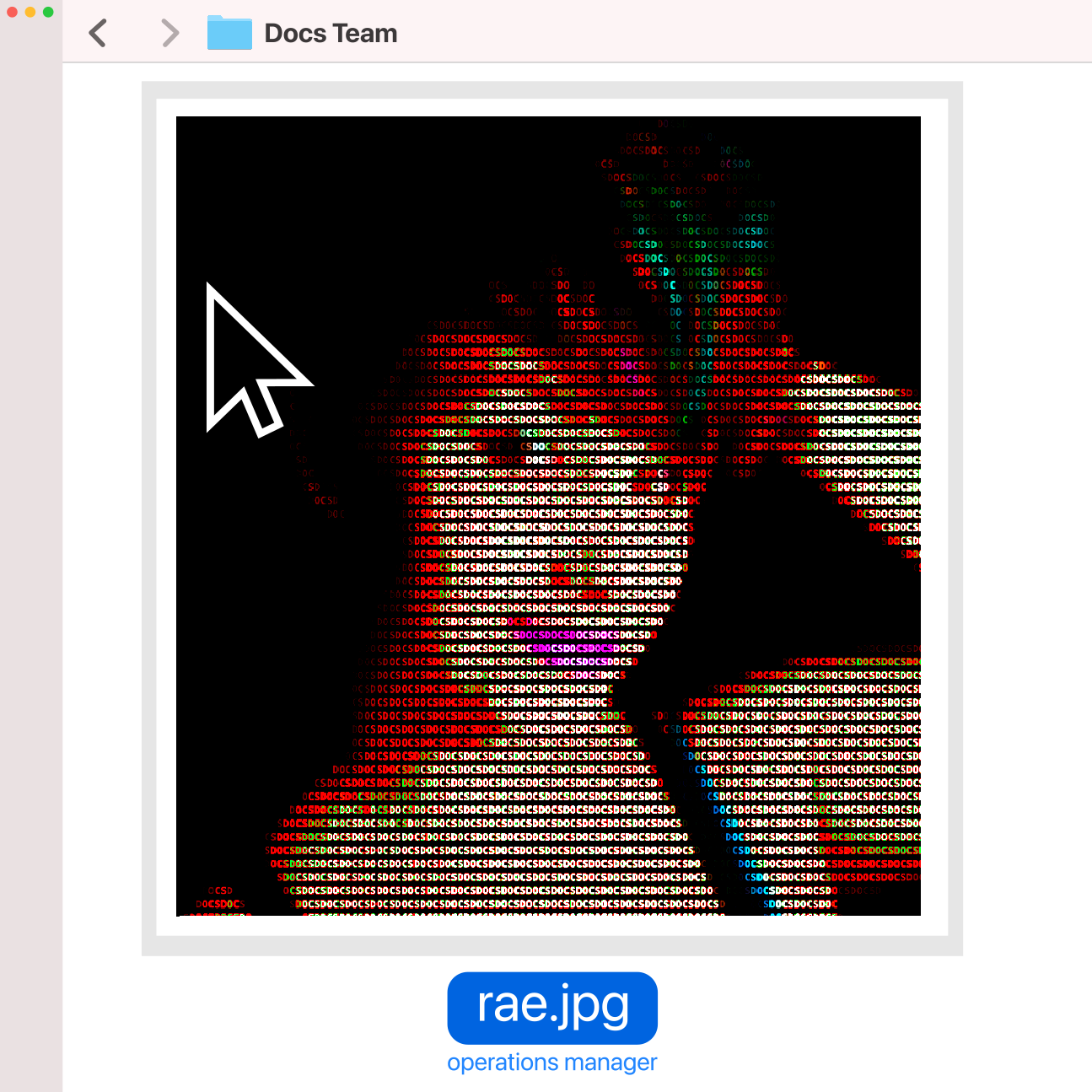
Task: Go forward with the right chevron
Action: (170, 34)
